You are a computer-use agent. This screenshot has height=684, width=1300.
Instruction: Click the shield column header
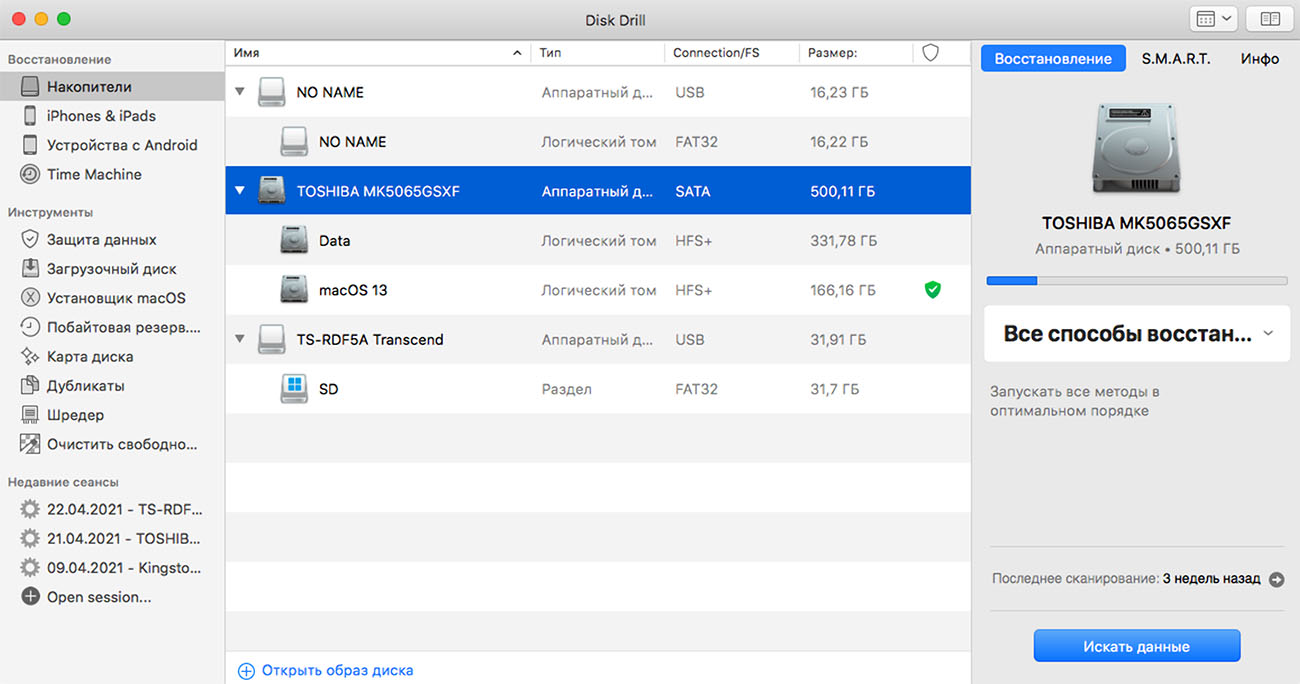click(930, 53)
